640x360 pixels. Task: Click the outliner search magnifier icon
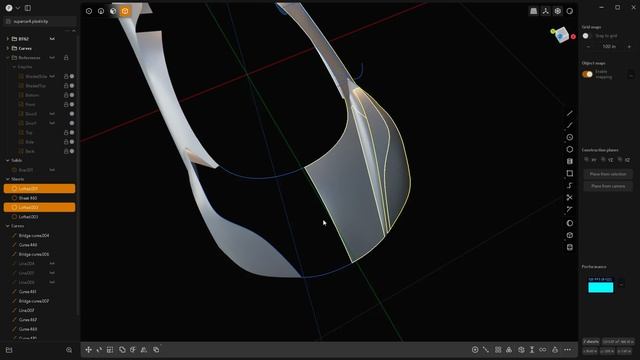coord(69,350)
